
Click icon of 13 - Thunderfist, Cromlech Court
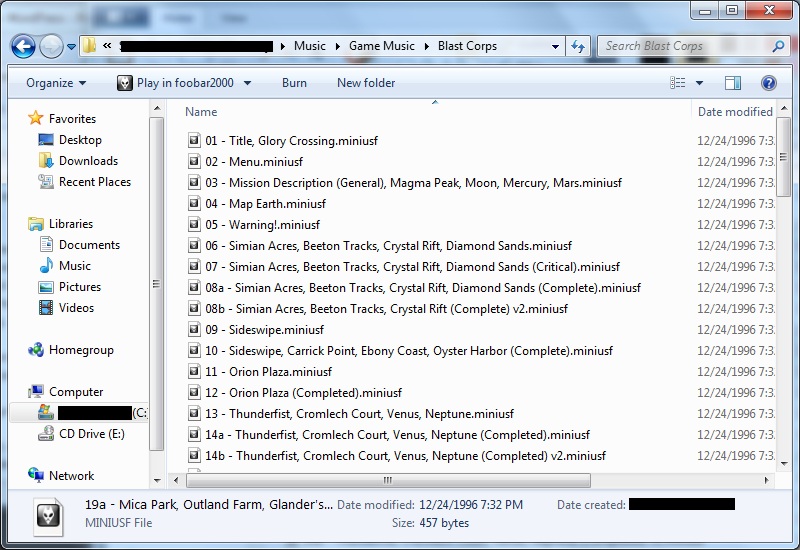coord(194,413)
